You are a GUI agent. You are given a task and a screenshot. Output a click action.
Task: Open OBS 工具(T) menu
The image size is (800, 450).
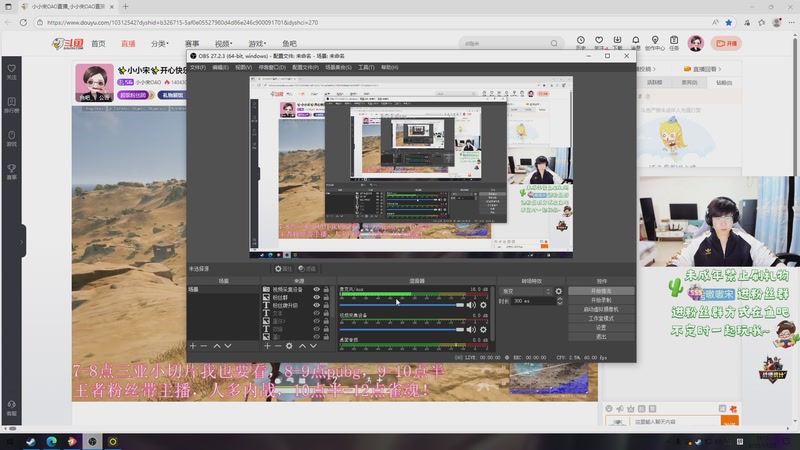(366, 67)
